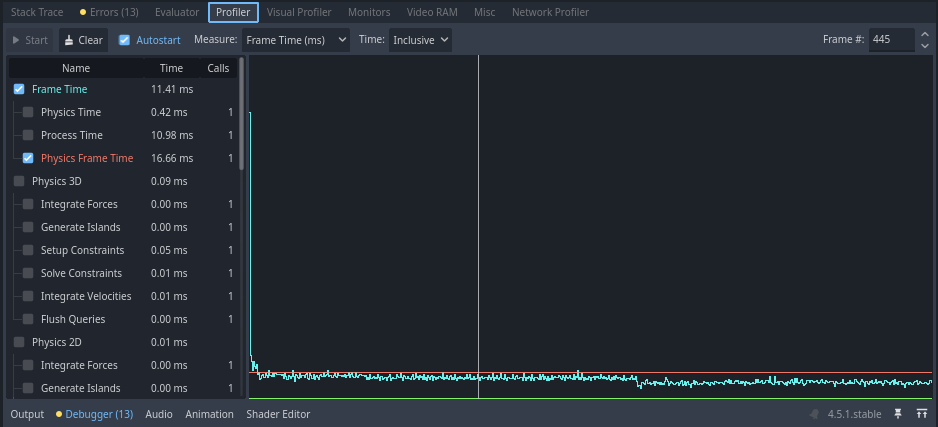The height and width of the screenshot is (427, 938).
Task: Uncheck Physics Frame Time checkbox
Action: coord(28,158)
